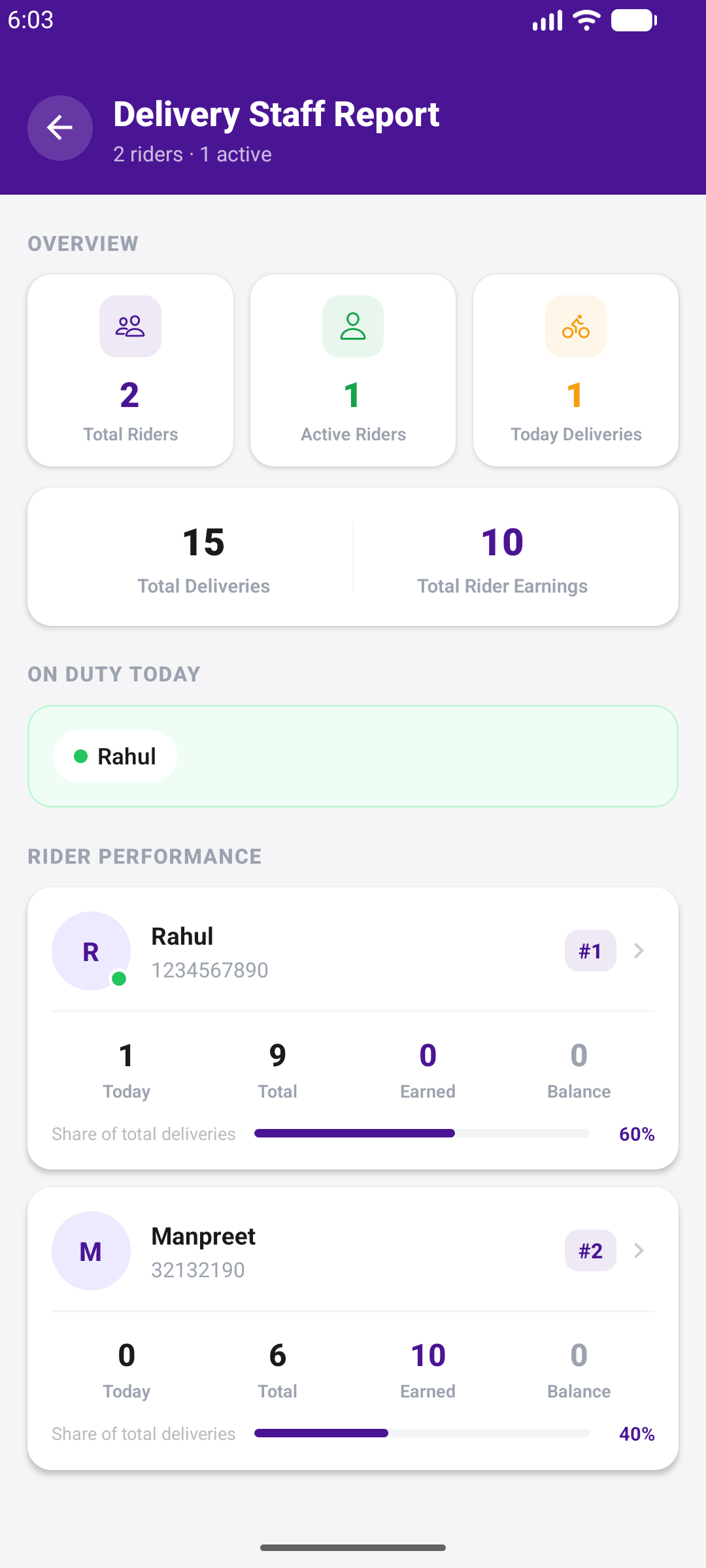Go back using the arrow button
Viewport: 706px width, 1568px height.
click(x=60, y=128)
